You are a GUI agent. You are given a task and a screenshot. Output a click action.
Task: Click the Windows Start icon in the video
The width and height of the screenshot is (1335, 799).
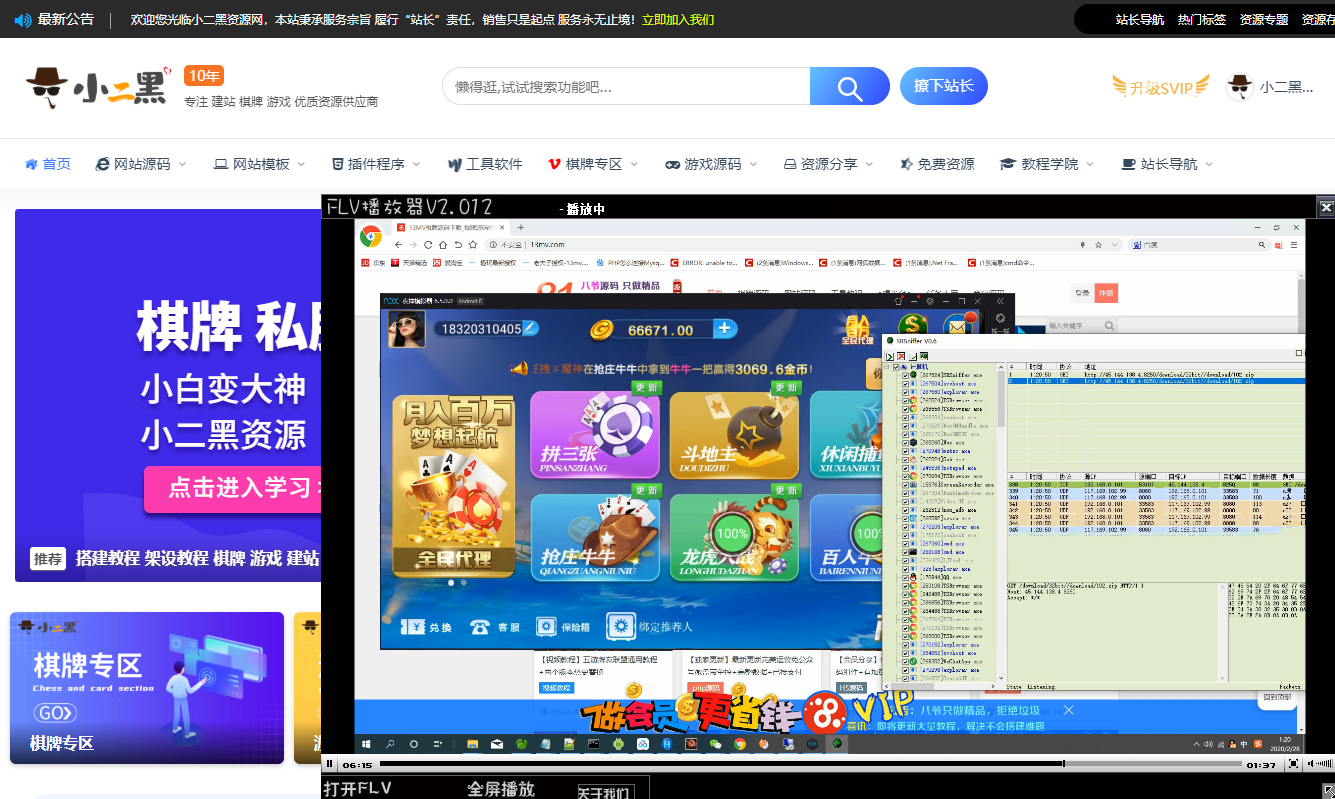[x=367, y=744]
